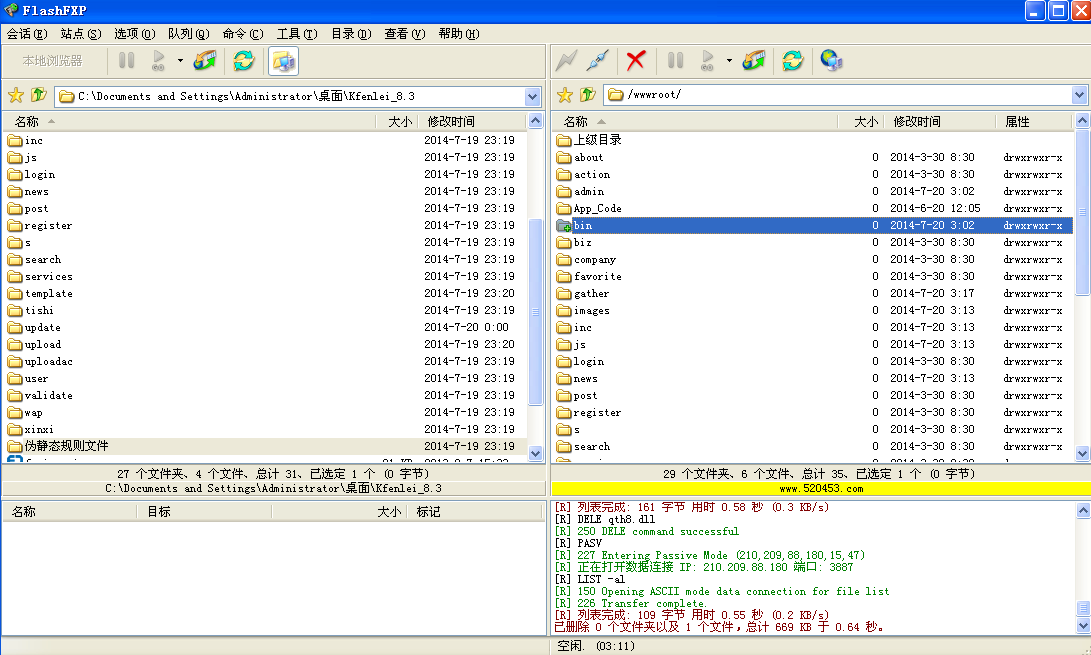This screenshot has width=1091, height=655.
Task: Expand the local path dropdown
Action: [x=533, y=96]
